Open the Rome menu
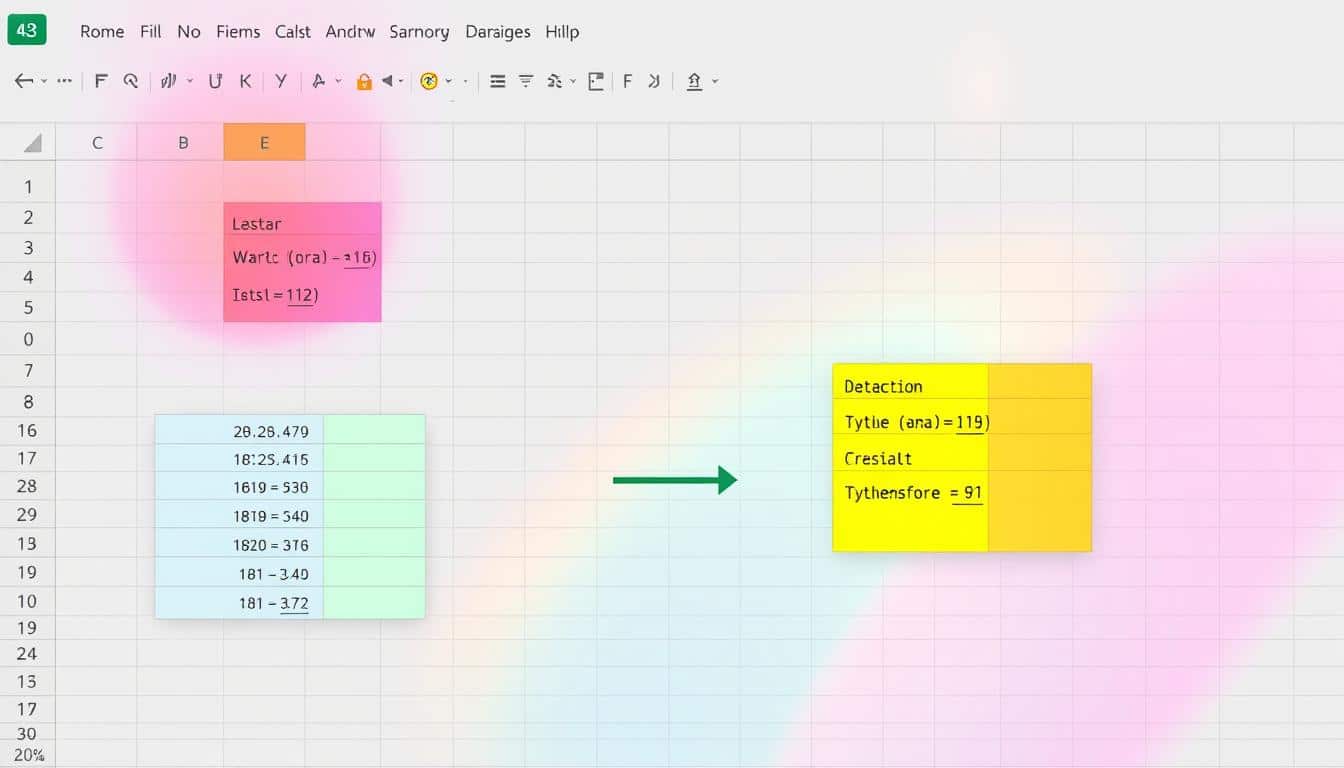 tap(102, 32)
